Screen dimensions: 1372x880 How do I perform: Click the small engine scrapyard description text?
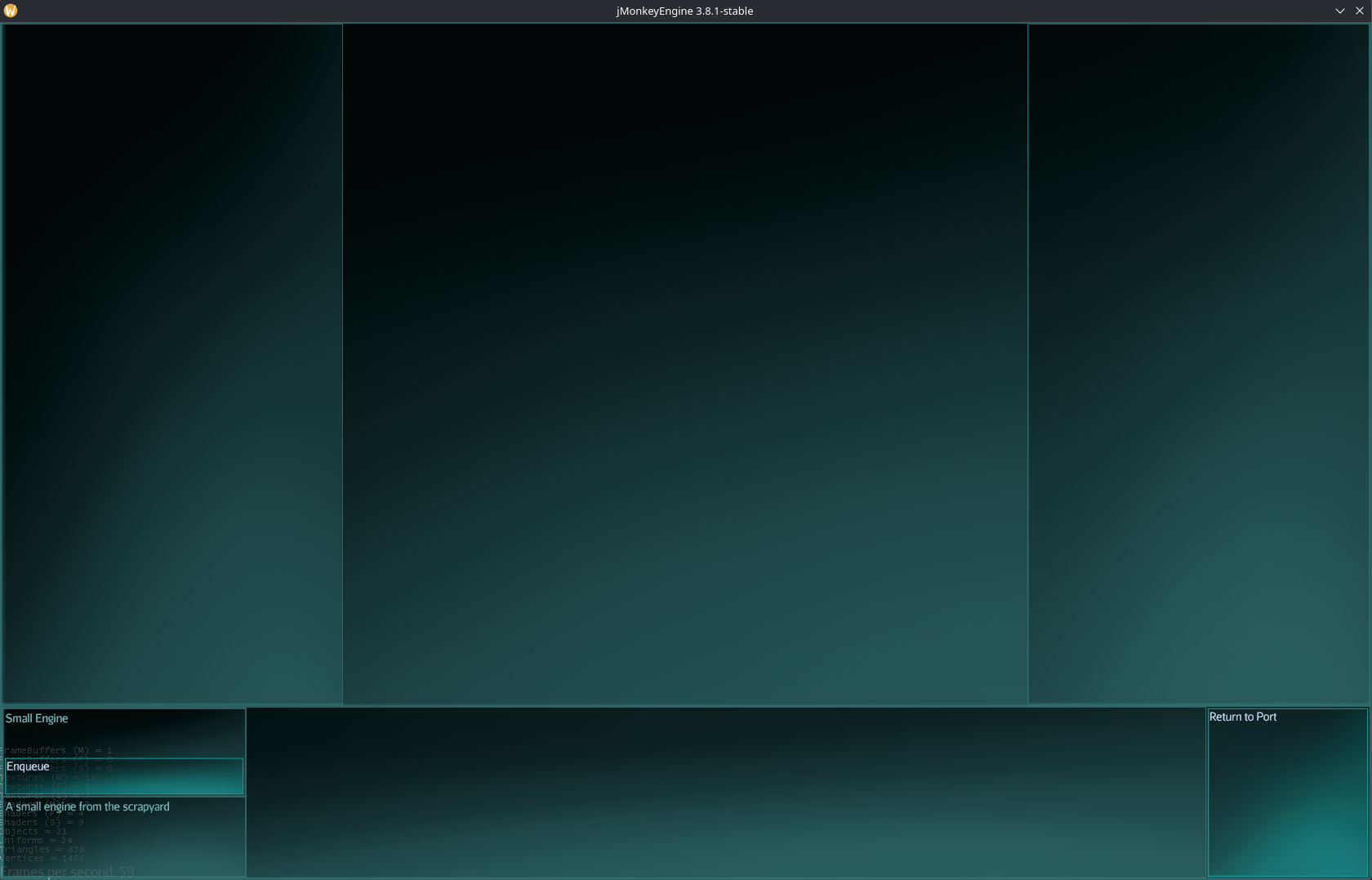click(x=87, y=806)
